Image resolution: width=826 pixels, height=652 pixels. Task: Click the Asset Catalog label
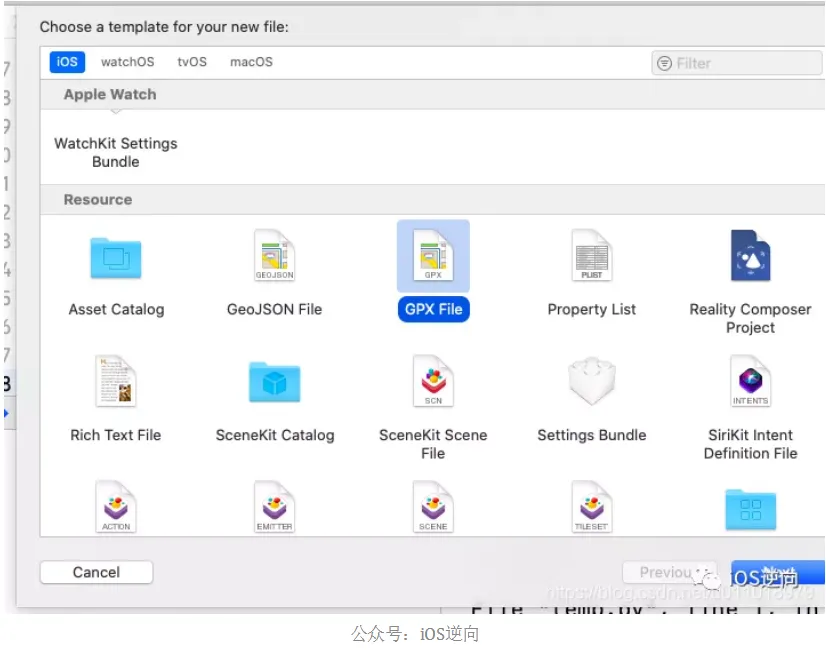tap(116, 309)
